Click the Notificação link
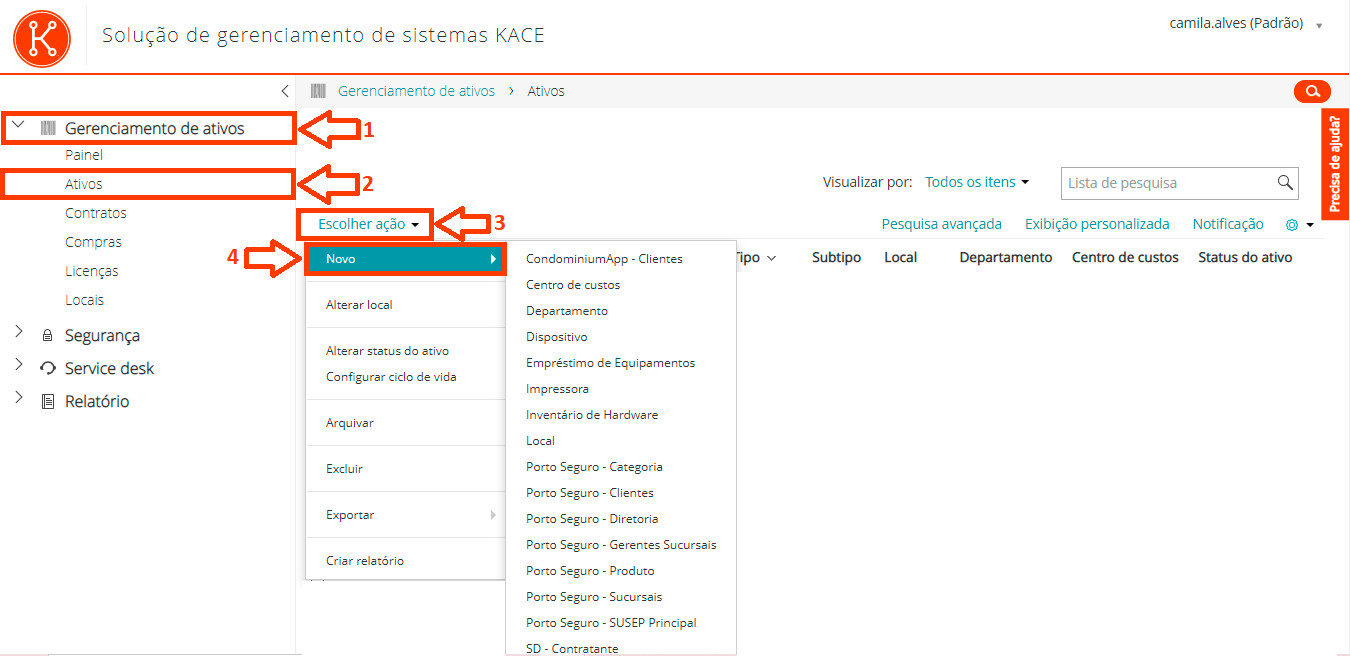 click(x=1228, y=224)
